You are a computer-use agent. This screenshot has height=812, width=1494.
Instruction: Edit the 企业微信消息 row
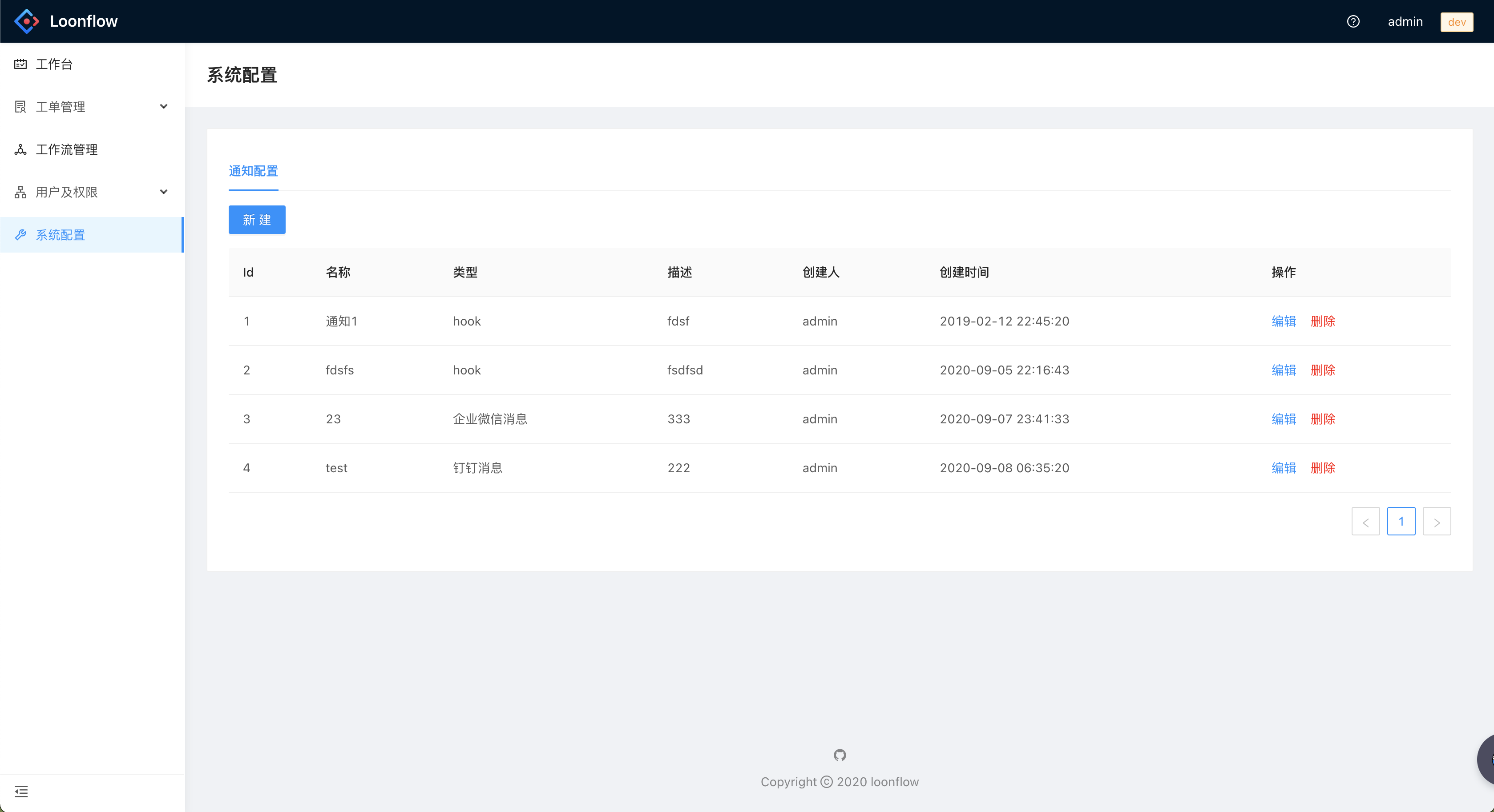(1284, 419)
